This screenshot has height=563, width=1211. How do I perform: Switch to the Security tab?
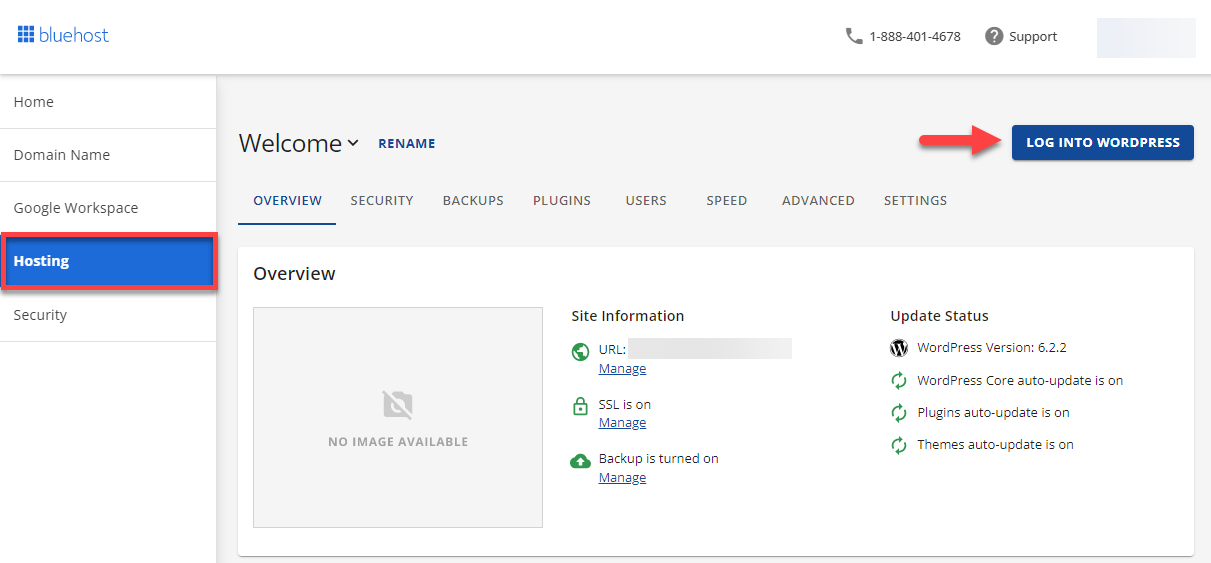[x=382, y=200]
